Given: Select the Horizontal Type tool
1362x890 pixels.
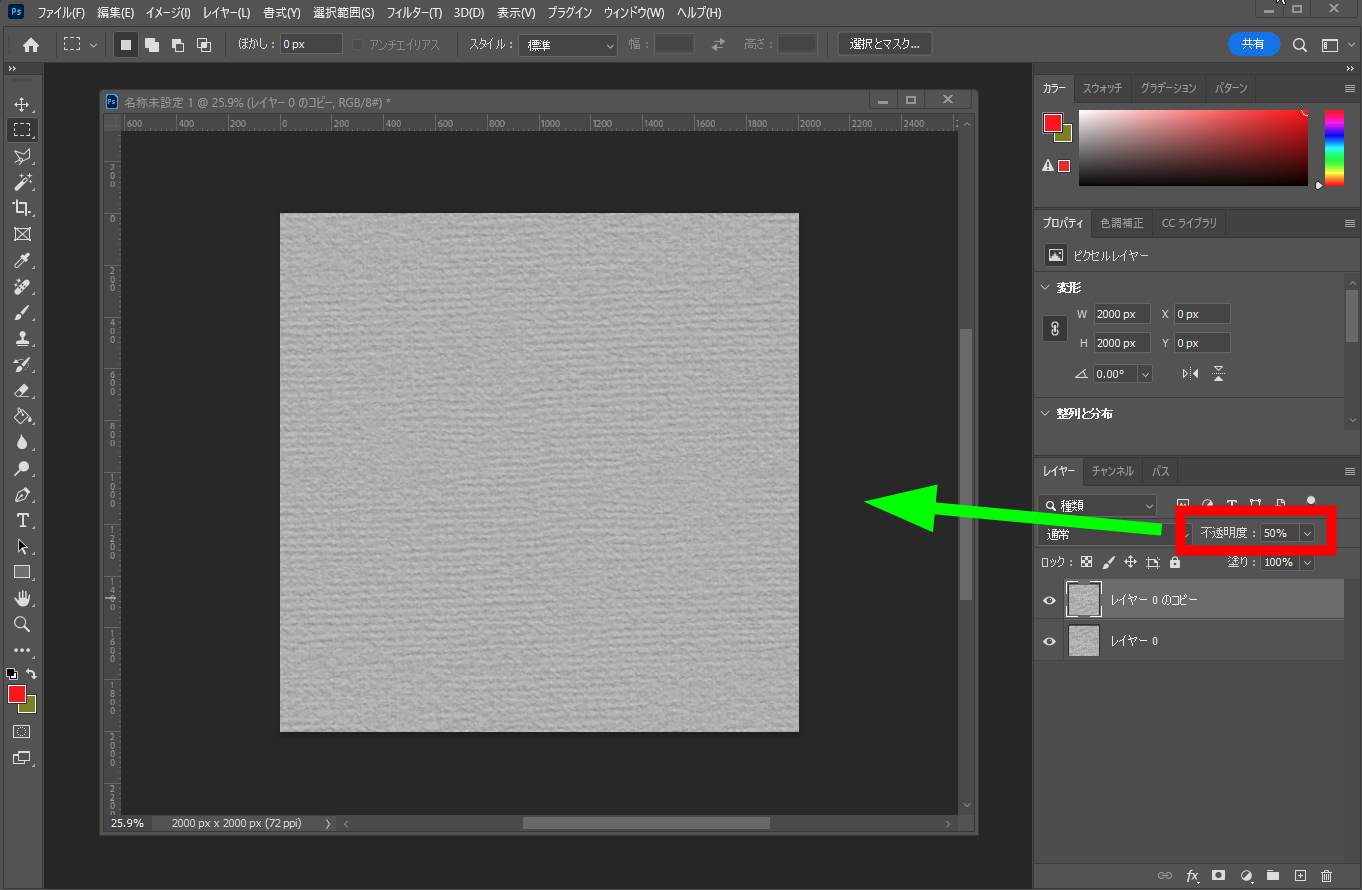Looking at the screenshot, I should click(x=22, y=521).
